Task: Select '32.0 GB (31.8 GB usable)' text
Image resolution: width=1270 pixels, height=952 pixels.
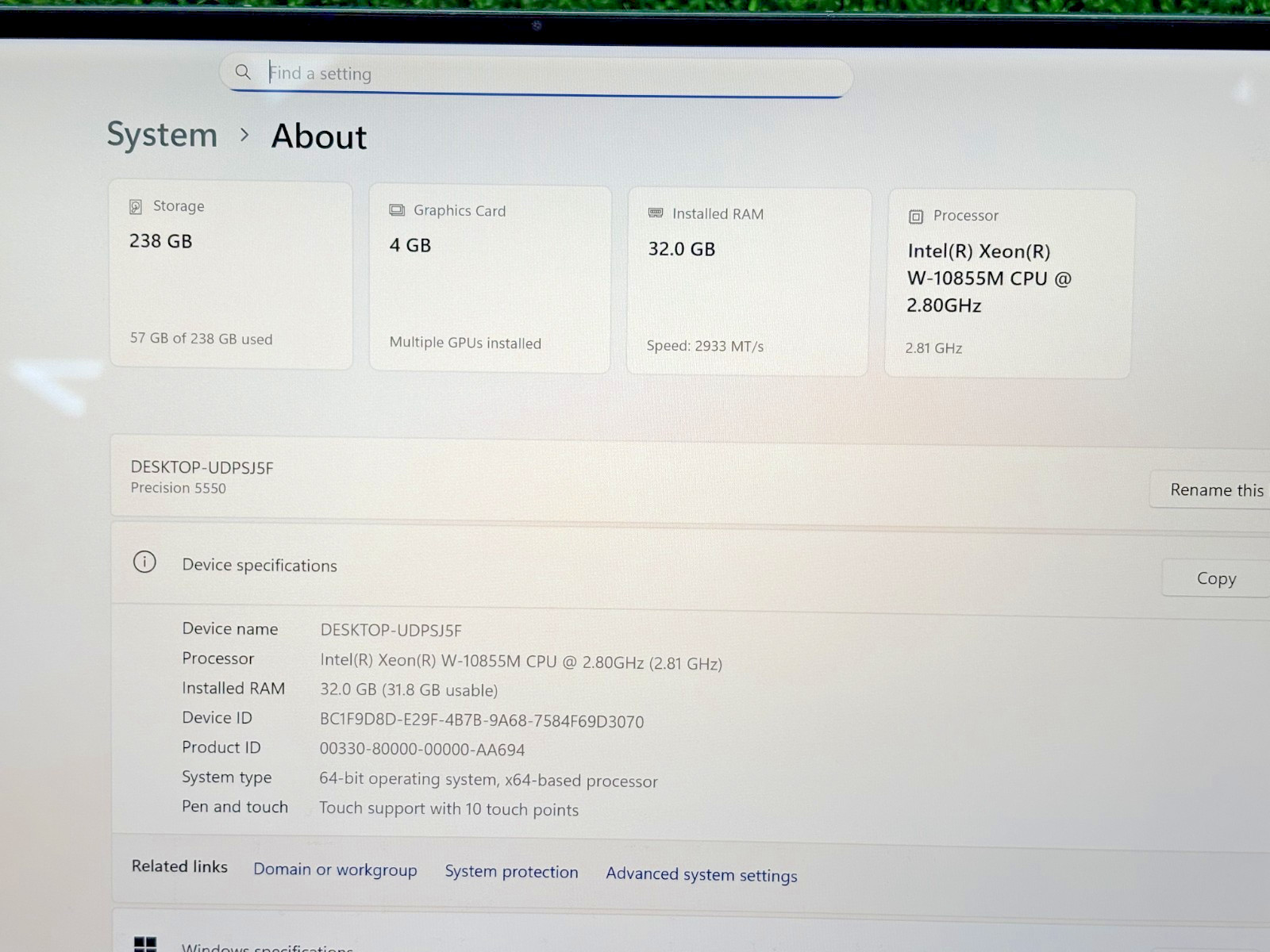Action: click(409, 689)
